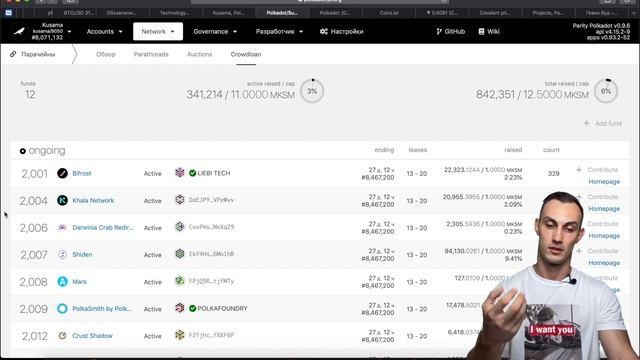Open the GitHub link
Viewport: 640px width, 360px height.
451,31
